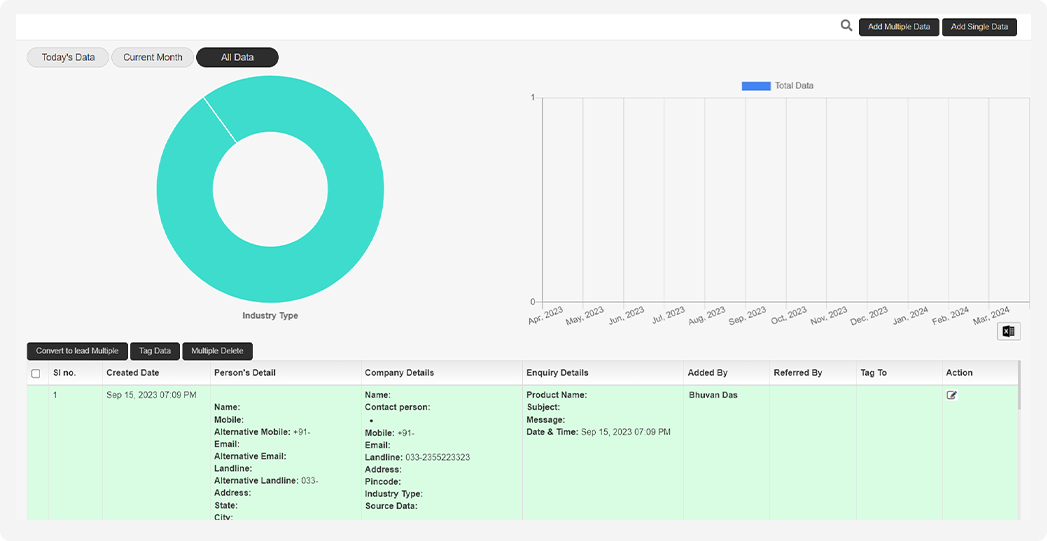Click the Added By column header
The width and height of the screenshot is (1047, 541).
tap(707, 373)
